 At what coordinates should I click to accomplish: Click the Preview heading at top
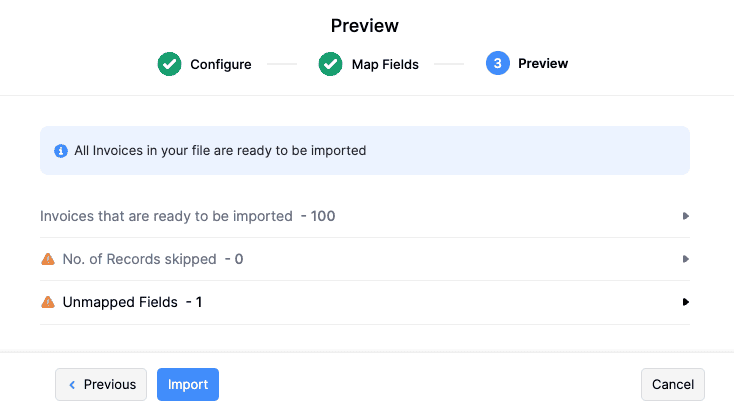click(365, 26)
